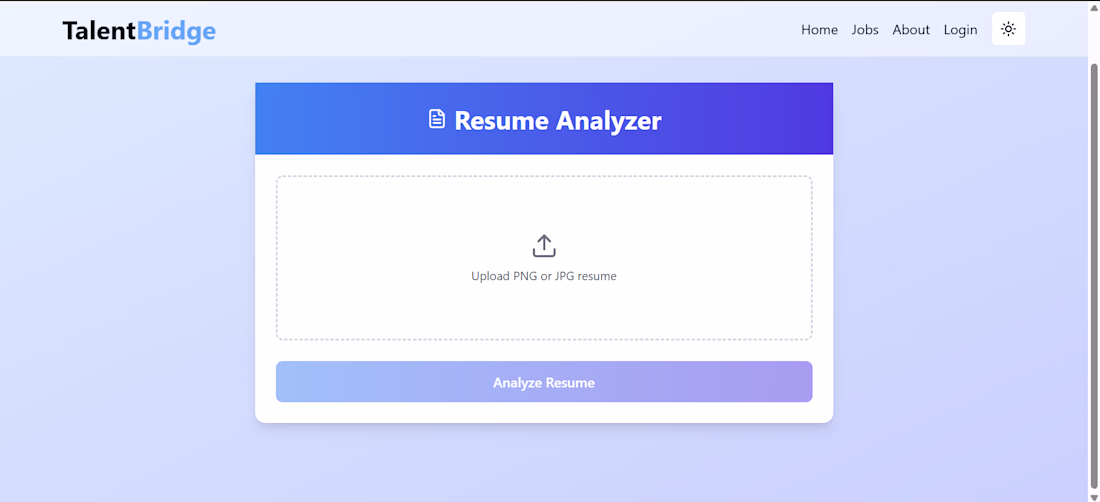The image size is (1100, 502).
Task: Click the blue "Bridge" part of logo
Action: pyautogui.click(x=177, y=31)
